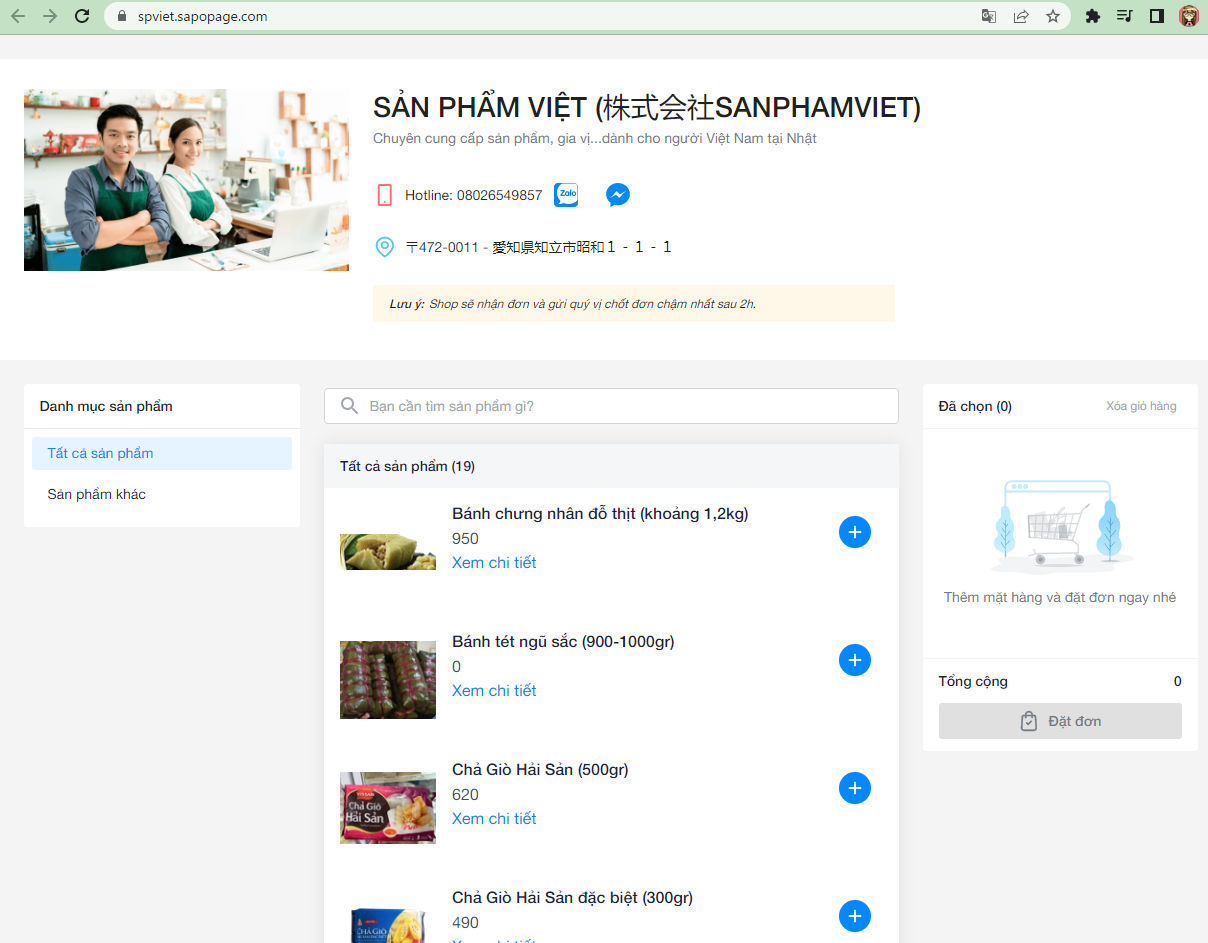Image resolution: width=1208 pixels, height=943 pixels.
Task: Click Xóa giỏ hàng to clear cart
Action: [x=1141, y=406]
